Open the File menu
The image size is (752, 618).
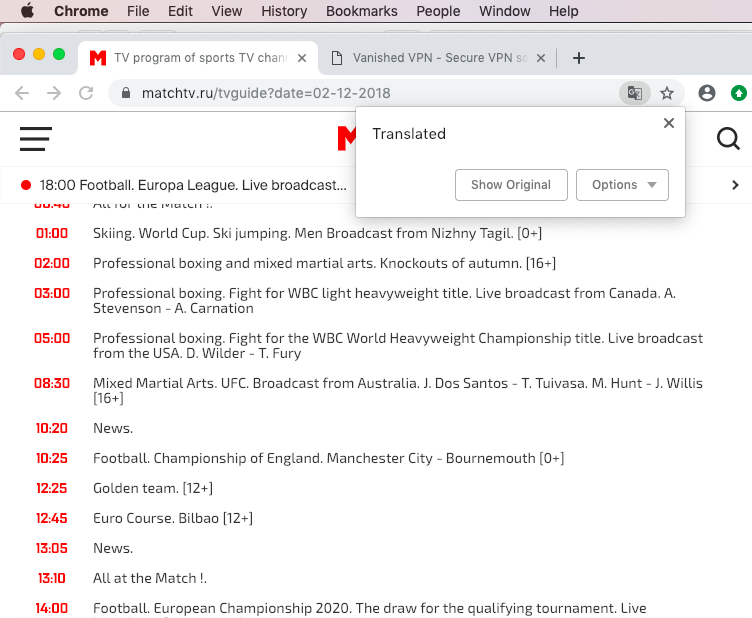(138, 11)
